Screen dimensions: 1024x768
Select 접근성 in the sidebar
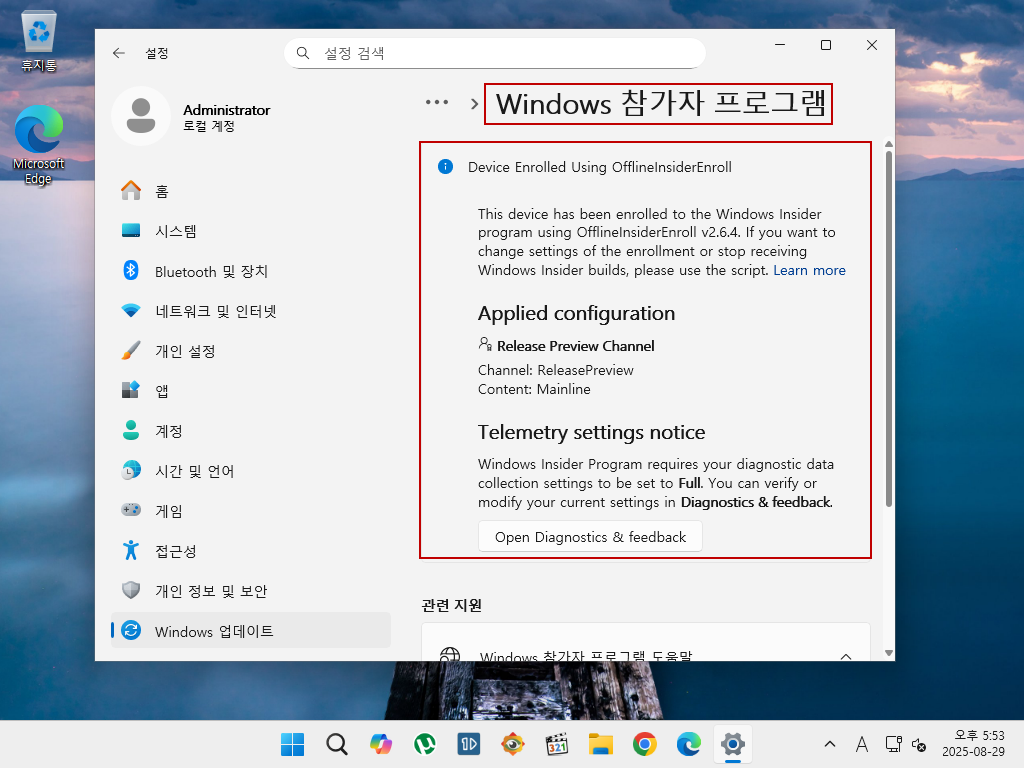(251, 551)
